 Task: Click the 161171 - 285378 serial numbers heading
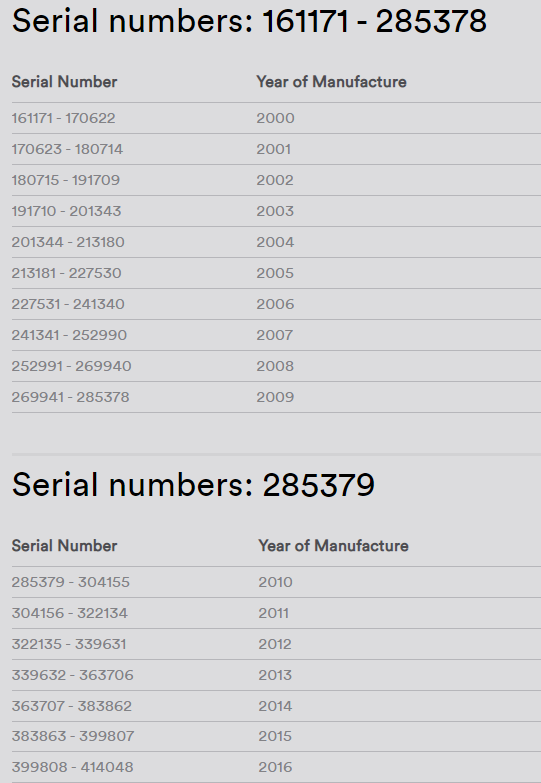(249, 21)
